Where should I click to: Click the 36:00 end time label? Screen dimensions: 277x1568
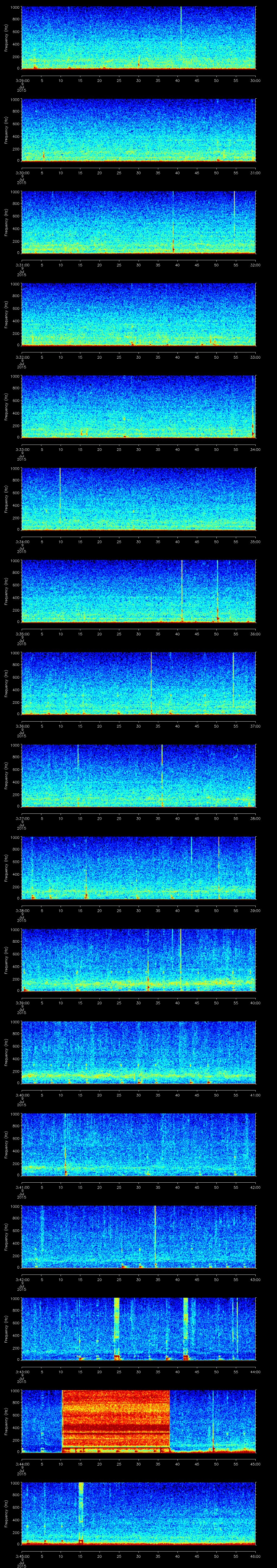tap(255, 634)
